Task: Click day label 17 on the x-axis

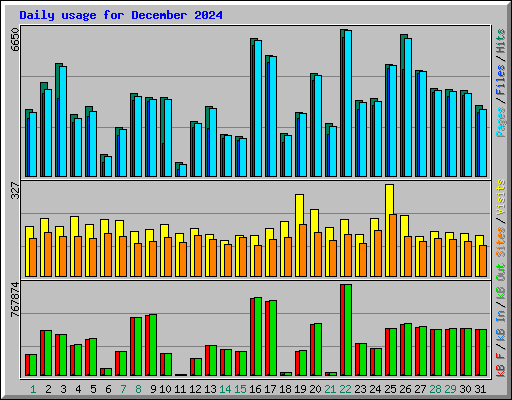Action: click(270, 389)
